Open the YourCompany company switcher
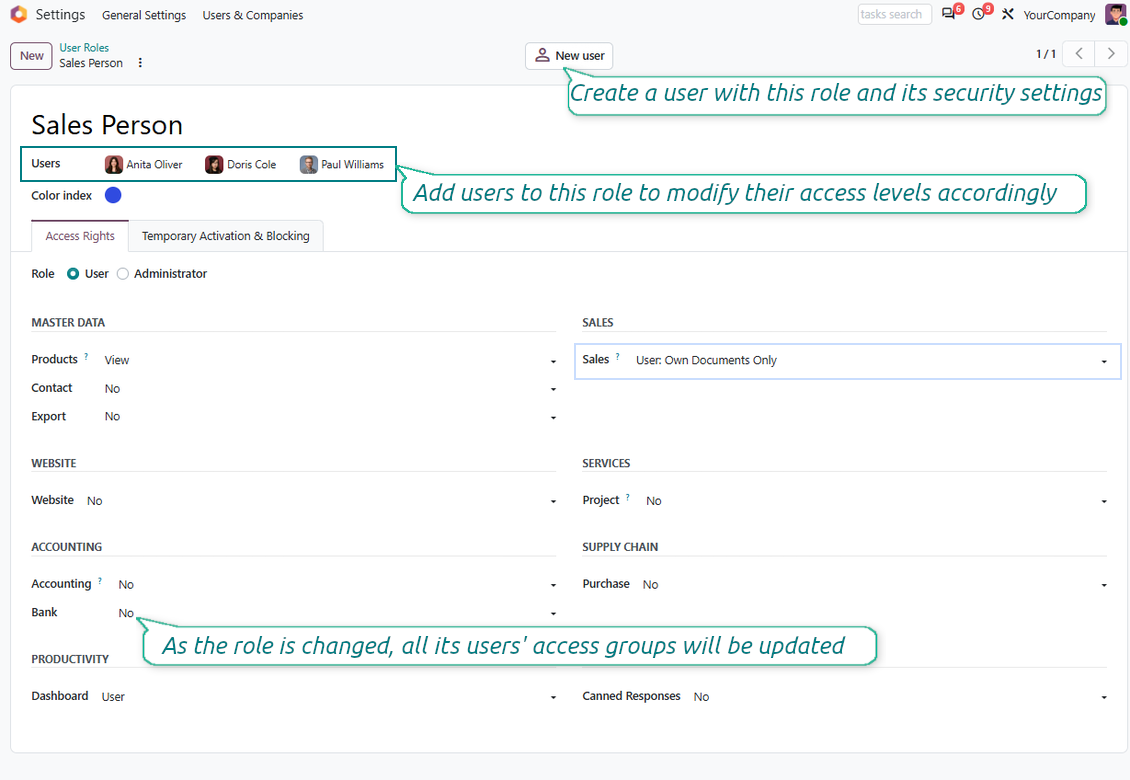The image size is (1130, 780). (1059, 15)
